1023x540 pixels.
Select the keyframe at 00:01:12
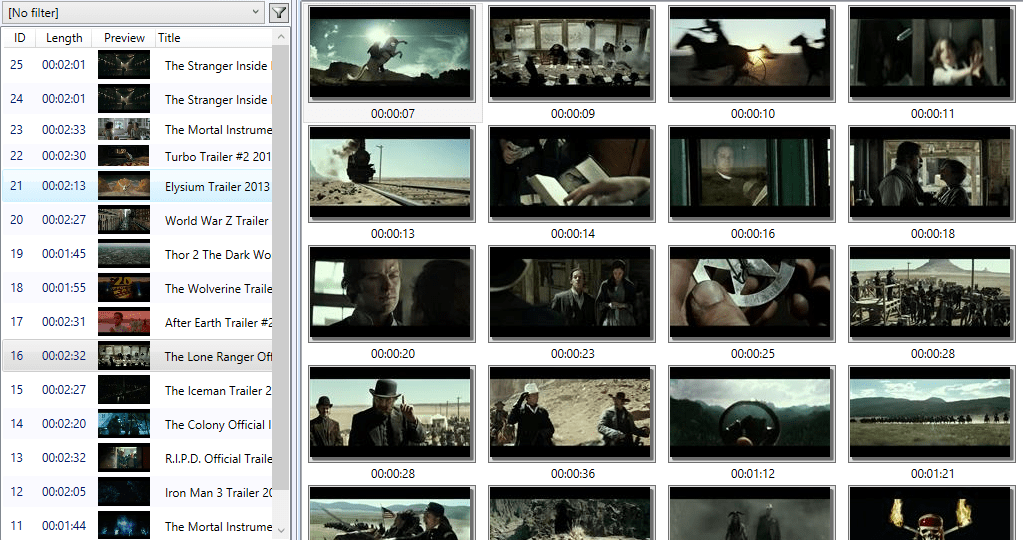[752, 414]
